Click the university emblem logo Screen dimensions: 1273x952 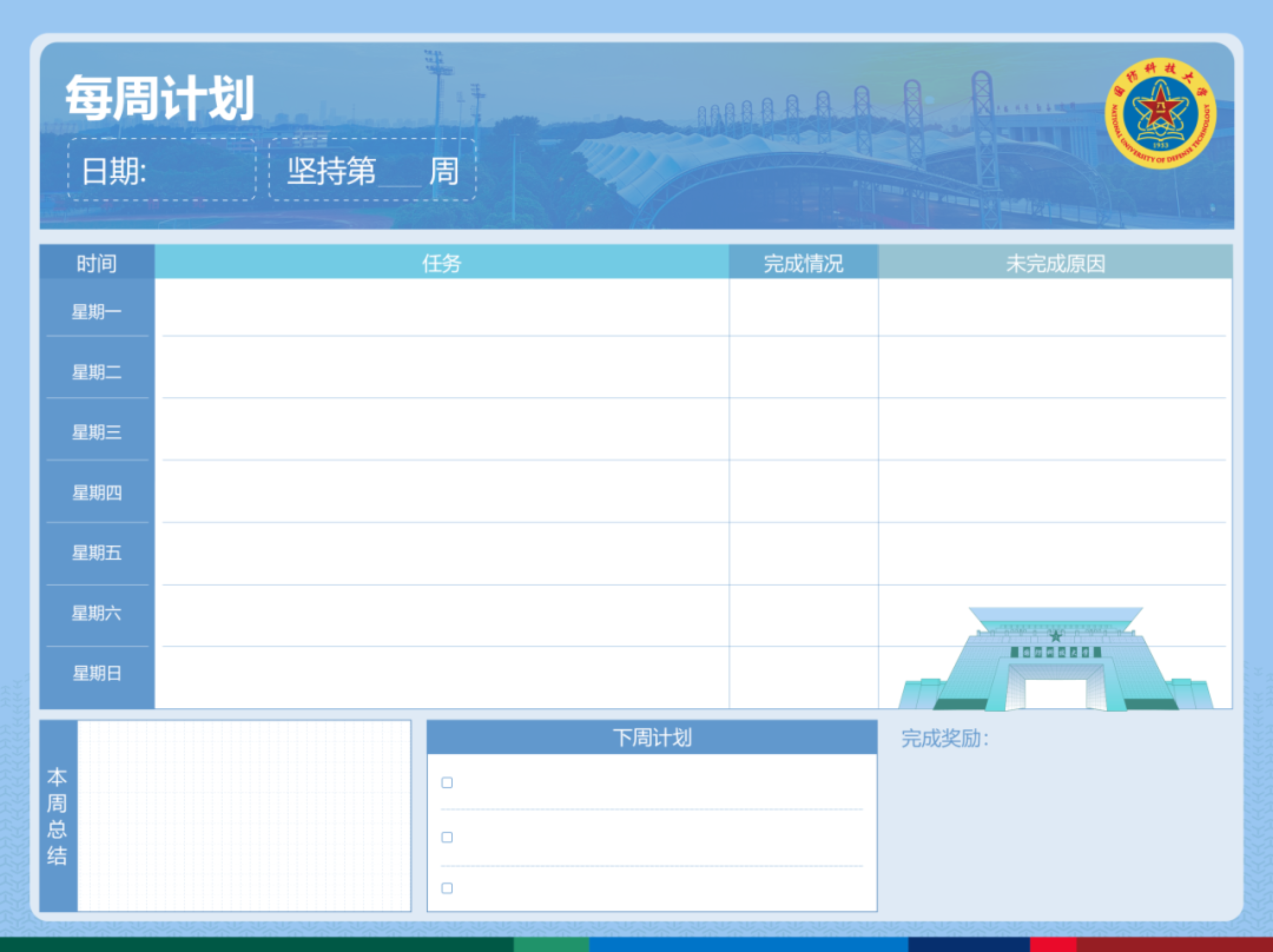1160,113
